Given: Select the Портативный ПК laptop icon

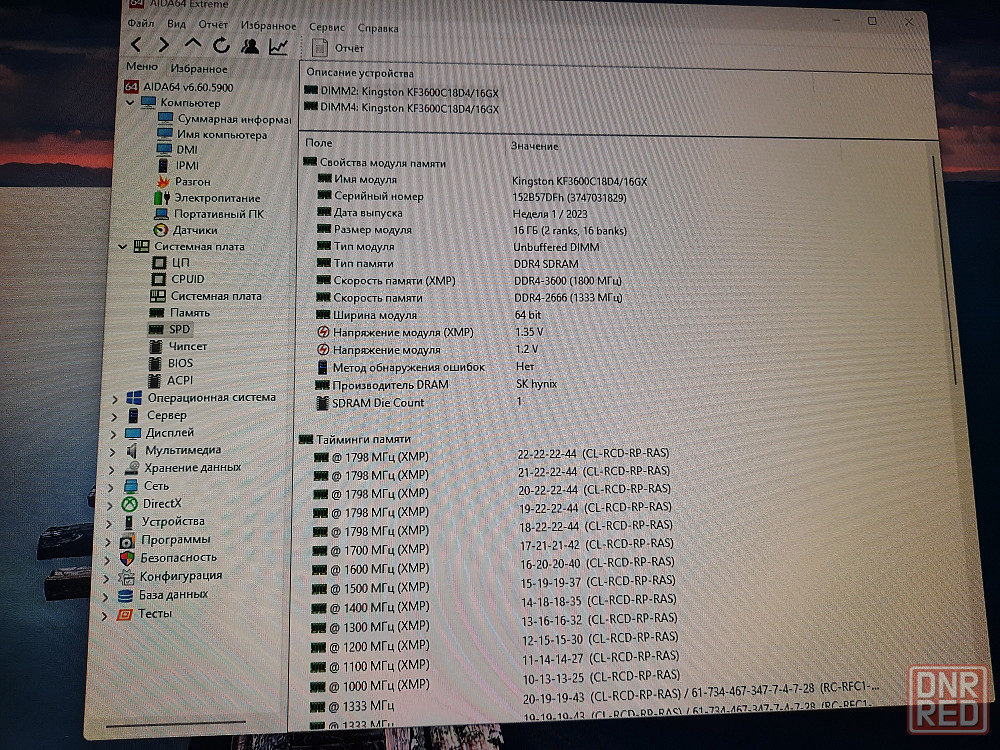Looking at the screenshot, I should click(161, 214).
